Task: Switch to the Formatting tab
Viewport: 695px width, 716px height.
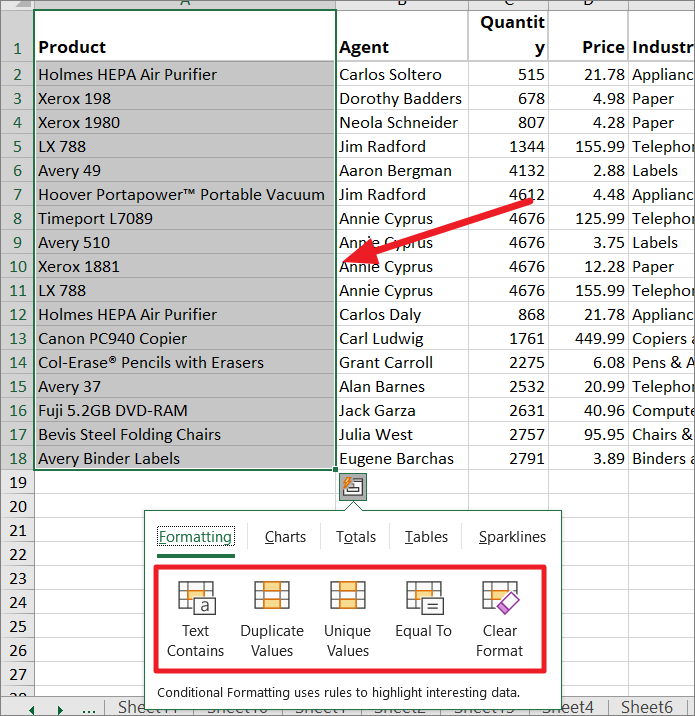Action: [195, 537]
